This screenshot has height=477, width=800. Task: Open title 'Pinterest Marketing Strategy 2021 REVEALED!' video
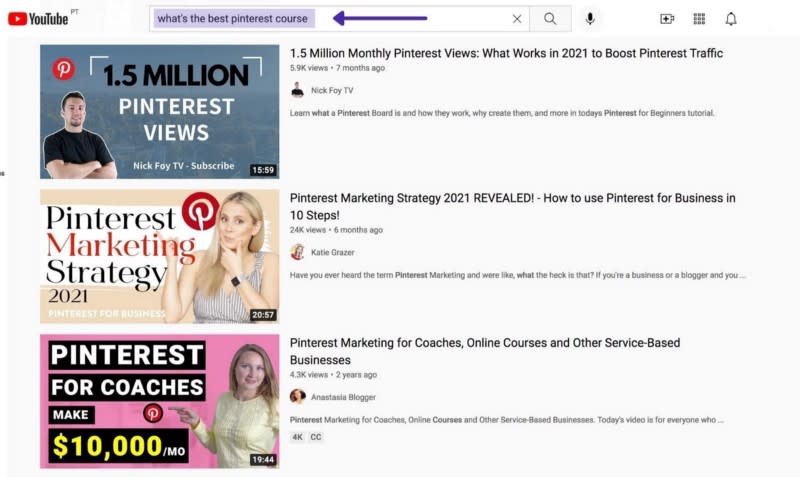(x=513, y=207)
